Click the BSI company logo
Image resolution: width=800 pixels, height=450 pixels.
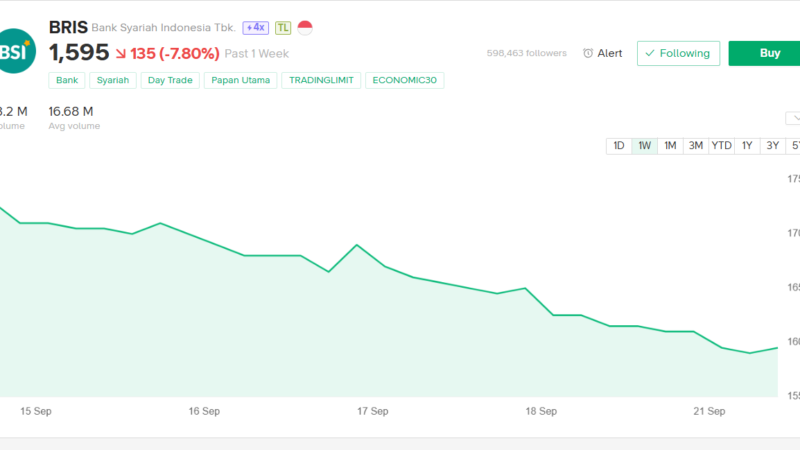(15, 51)
